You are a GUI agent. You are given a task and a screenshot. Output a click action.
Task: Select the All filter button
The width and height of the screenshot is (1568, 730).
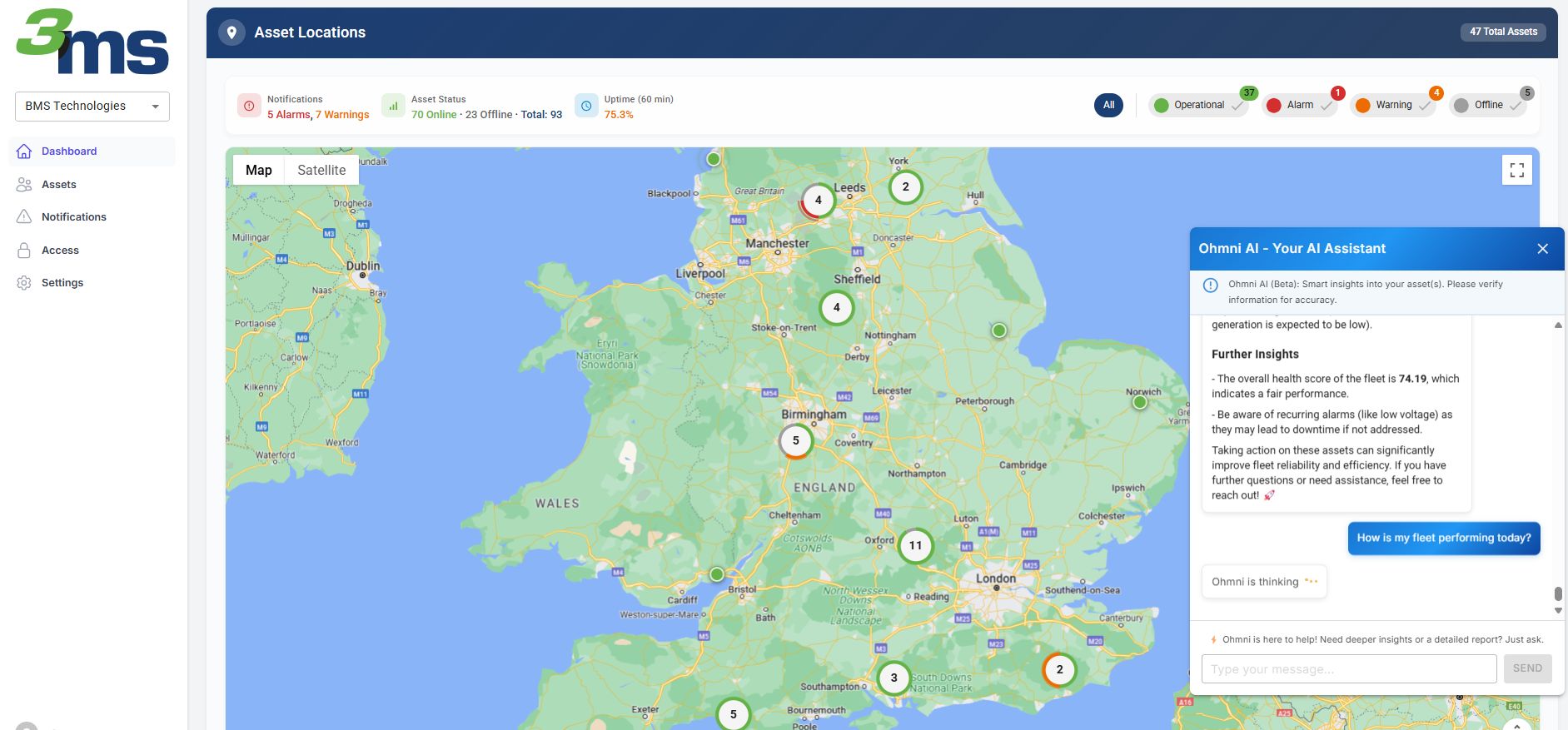[x=1108, y=105]
